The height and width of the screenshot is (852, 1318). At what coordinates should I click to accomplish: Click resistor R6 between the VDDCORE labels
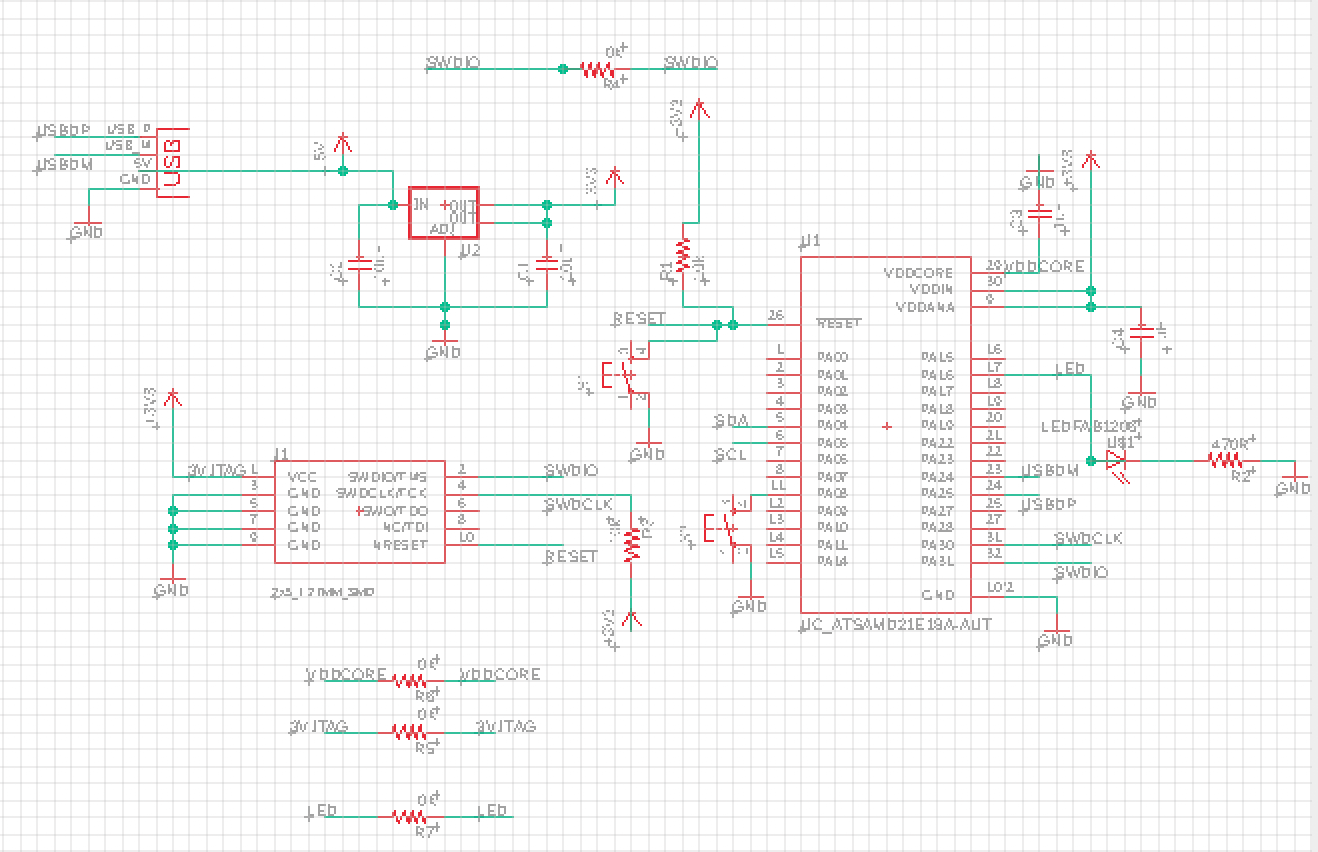(409, 680)
